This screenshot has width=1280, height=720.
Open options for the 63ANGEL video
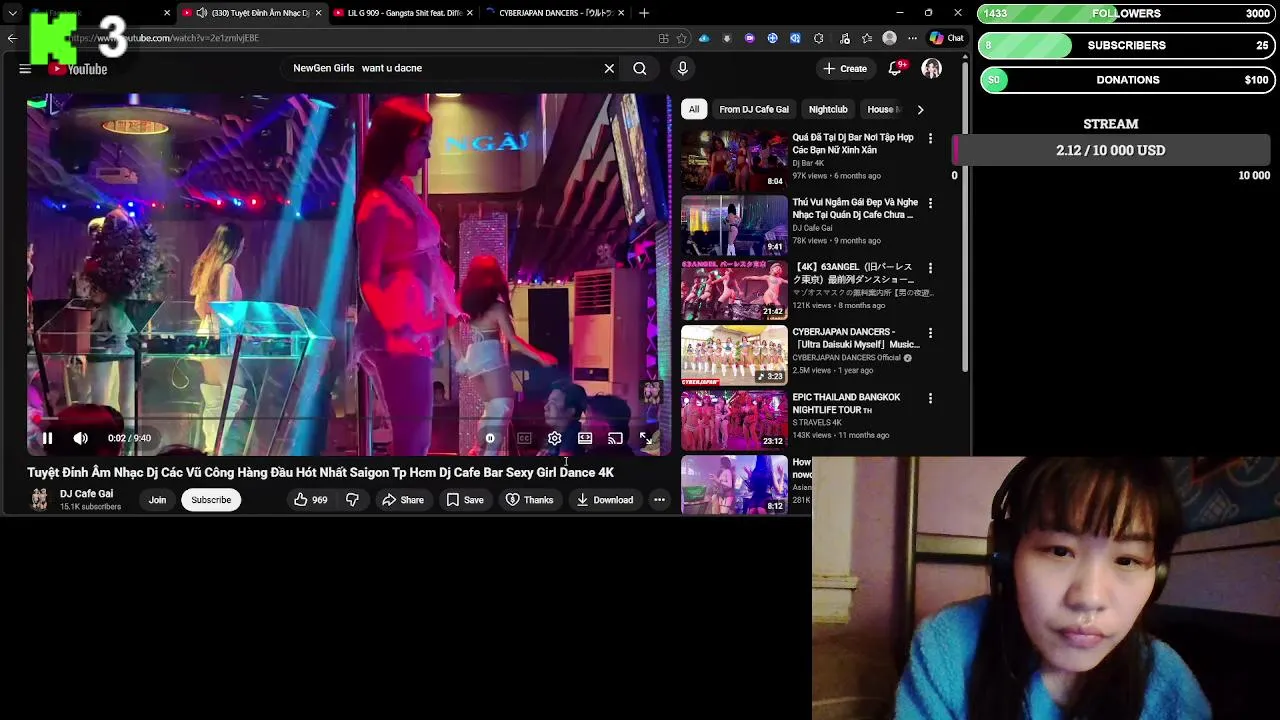point(930,268)
